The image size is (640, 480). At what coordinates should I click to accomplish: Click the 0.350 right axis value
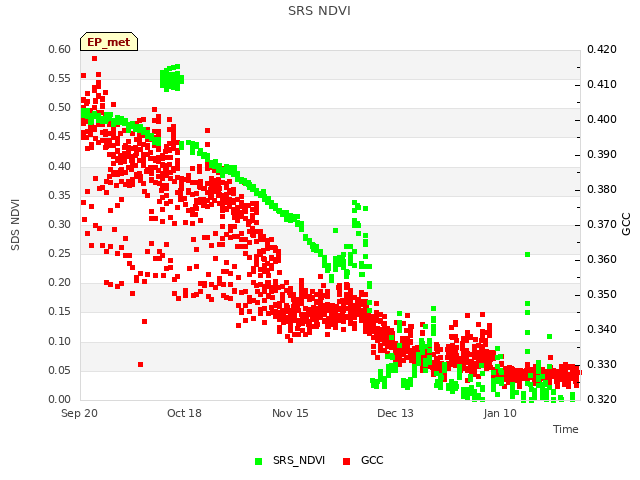click(x=602, y=294)
